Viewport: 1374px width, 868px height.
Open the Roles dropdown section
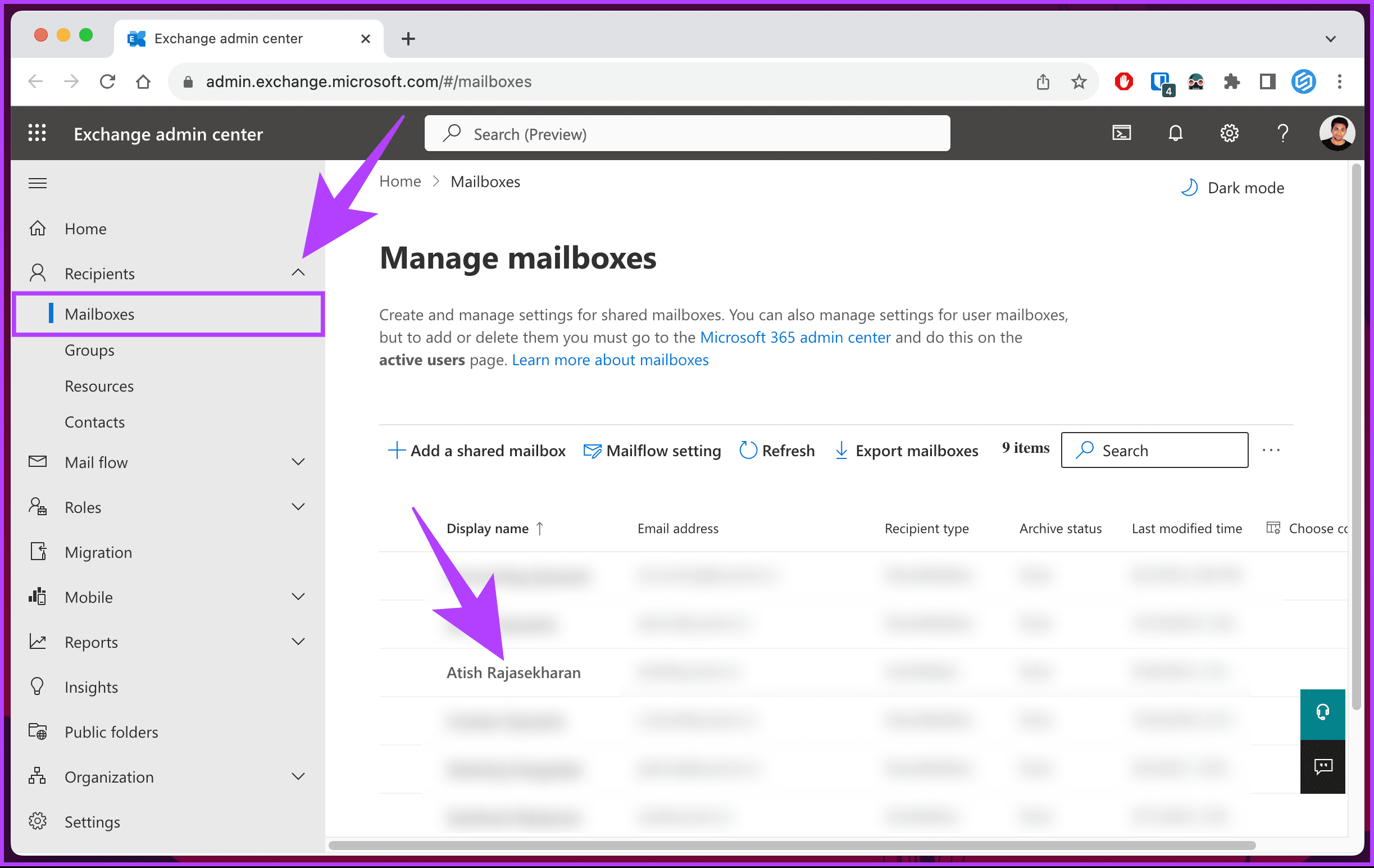tap(165, 506)
